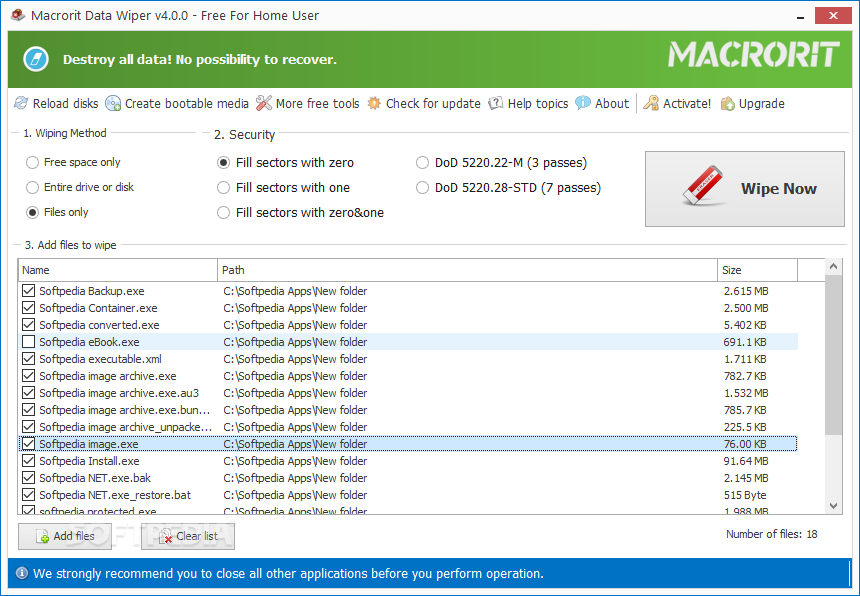Click Activate! in the toolbar

pyautogui.click(x=687, y=104)
